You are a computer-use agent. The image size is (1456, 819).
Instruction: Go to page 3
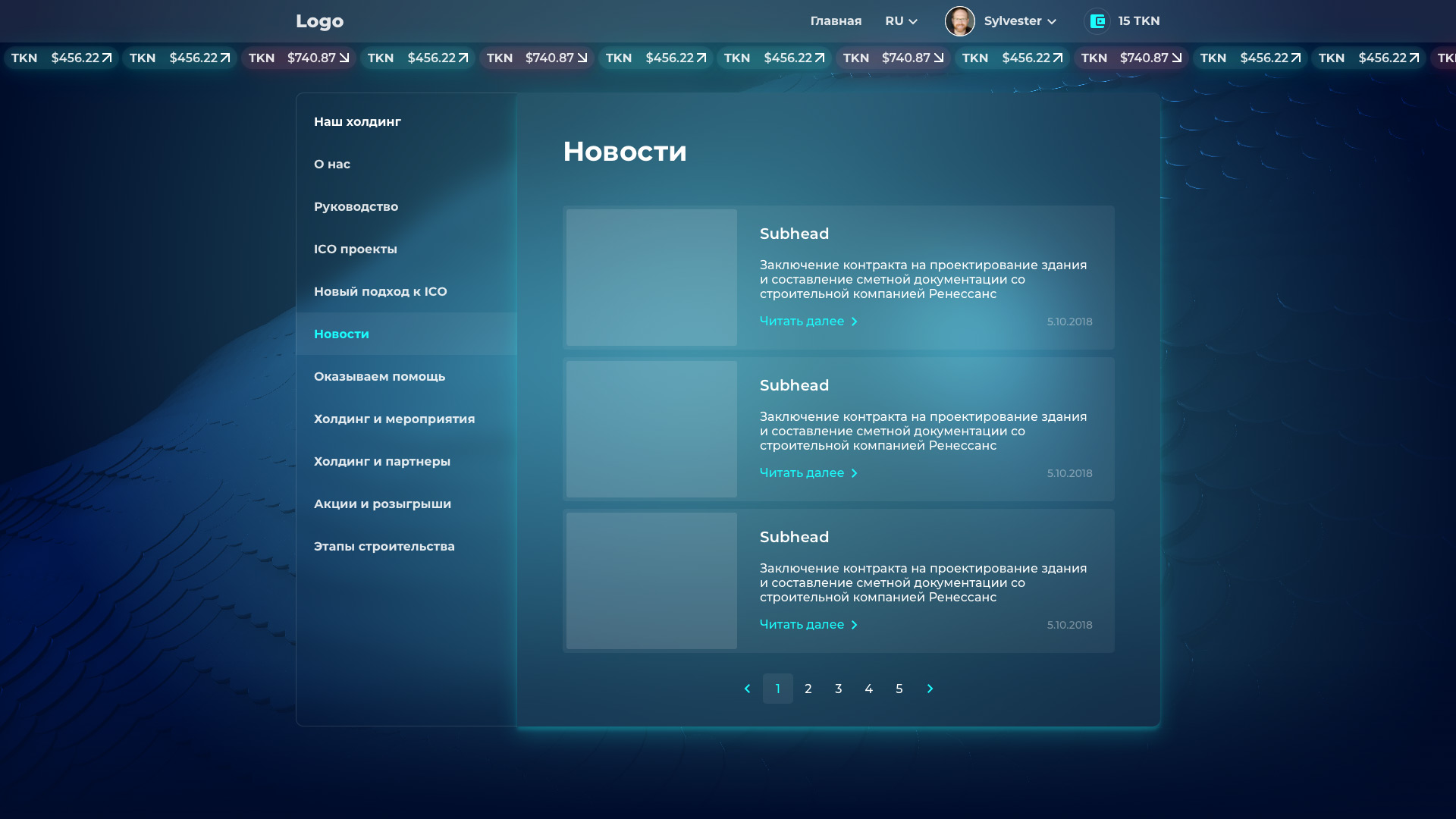click(839, 689)
